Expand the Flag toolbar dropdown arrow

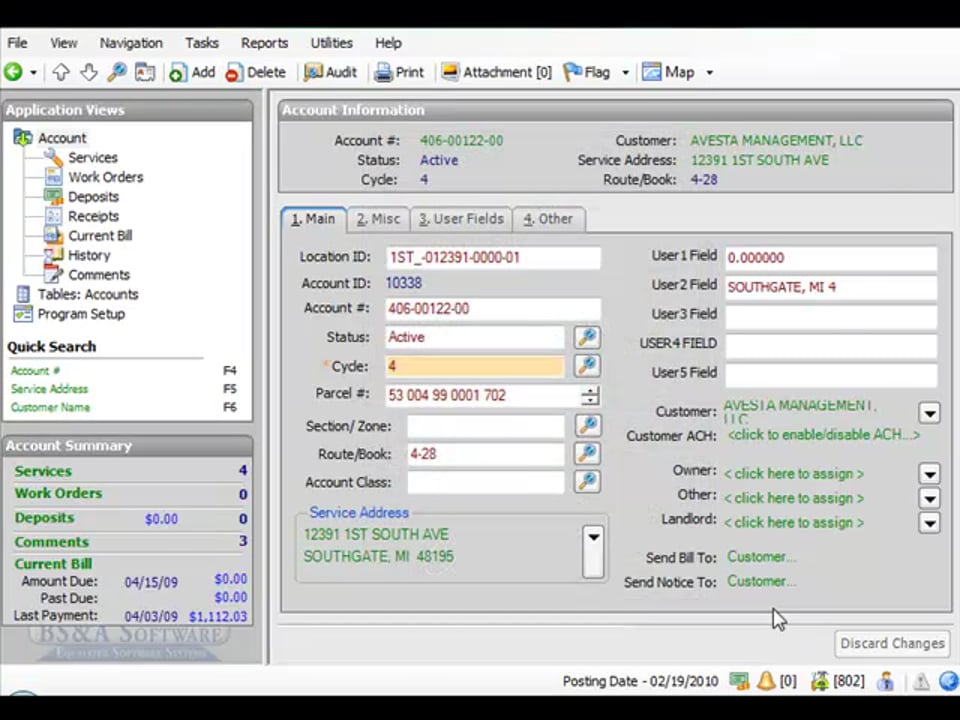point(625,73)
